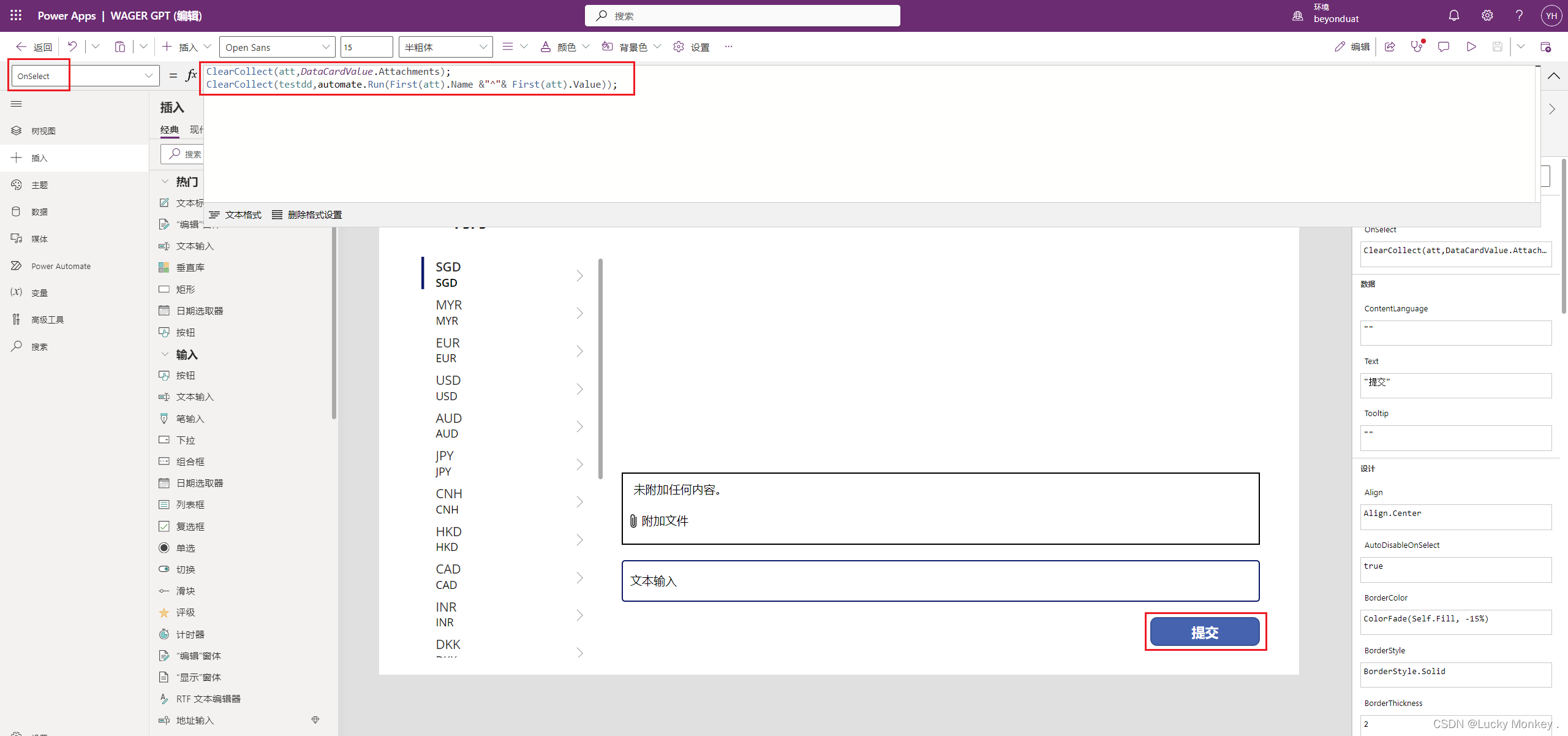
Task: Click the 附加文件 attach file button
Action: 659,520
